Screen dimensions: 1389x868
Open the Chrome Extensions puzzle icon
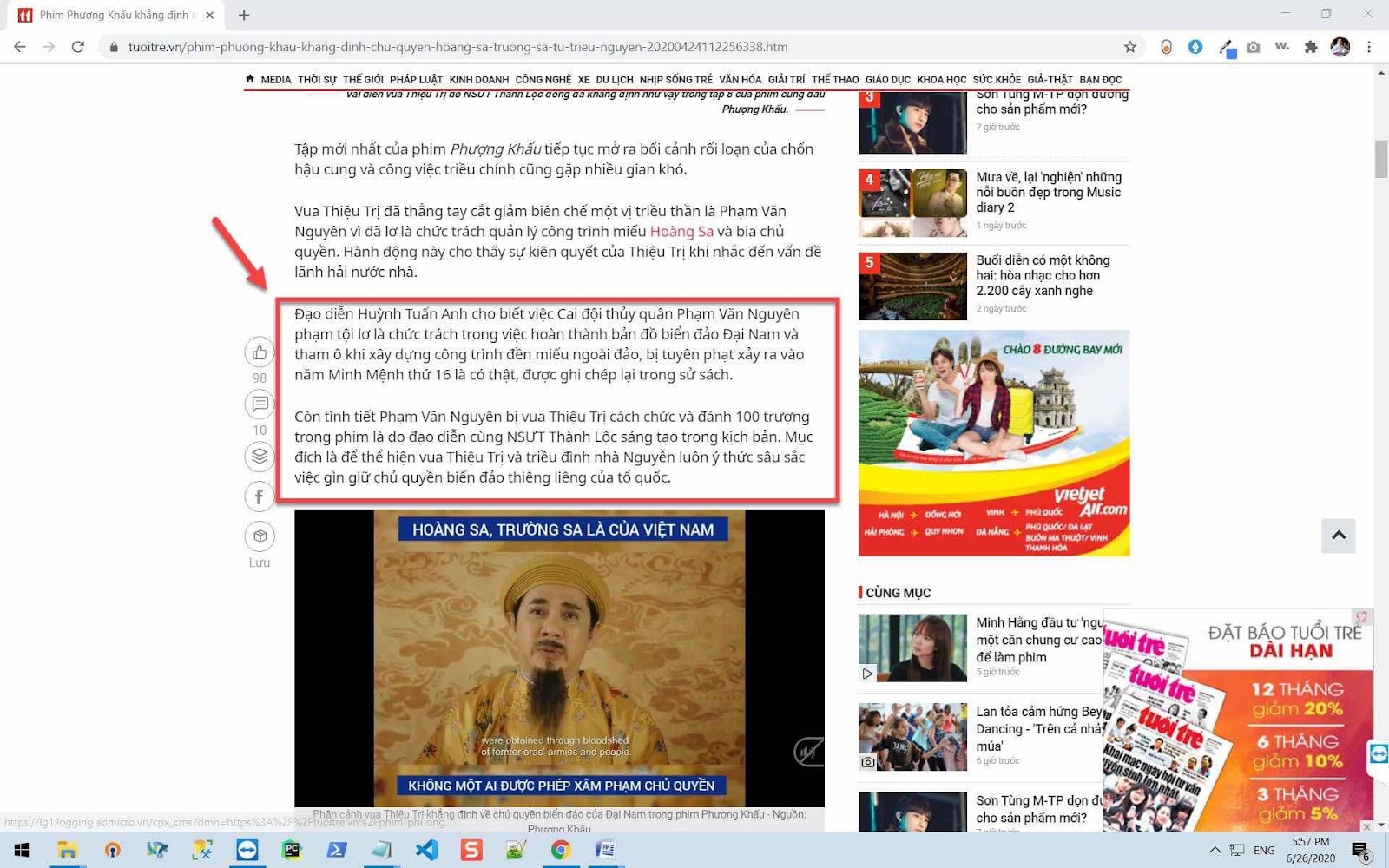coord(1311,47)
